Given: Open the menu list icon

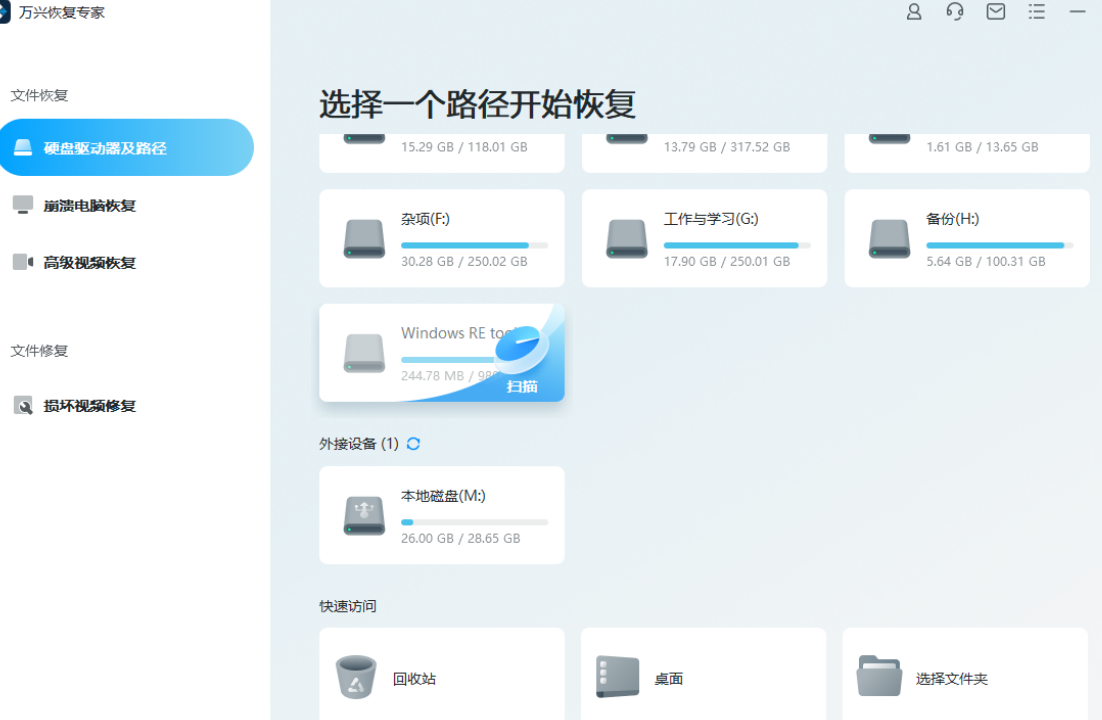Looking at the screenshot, I should pyautogui.click(x=1037, y=12).
